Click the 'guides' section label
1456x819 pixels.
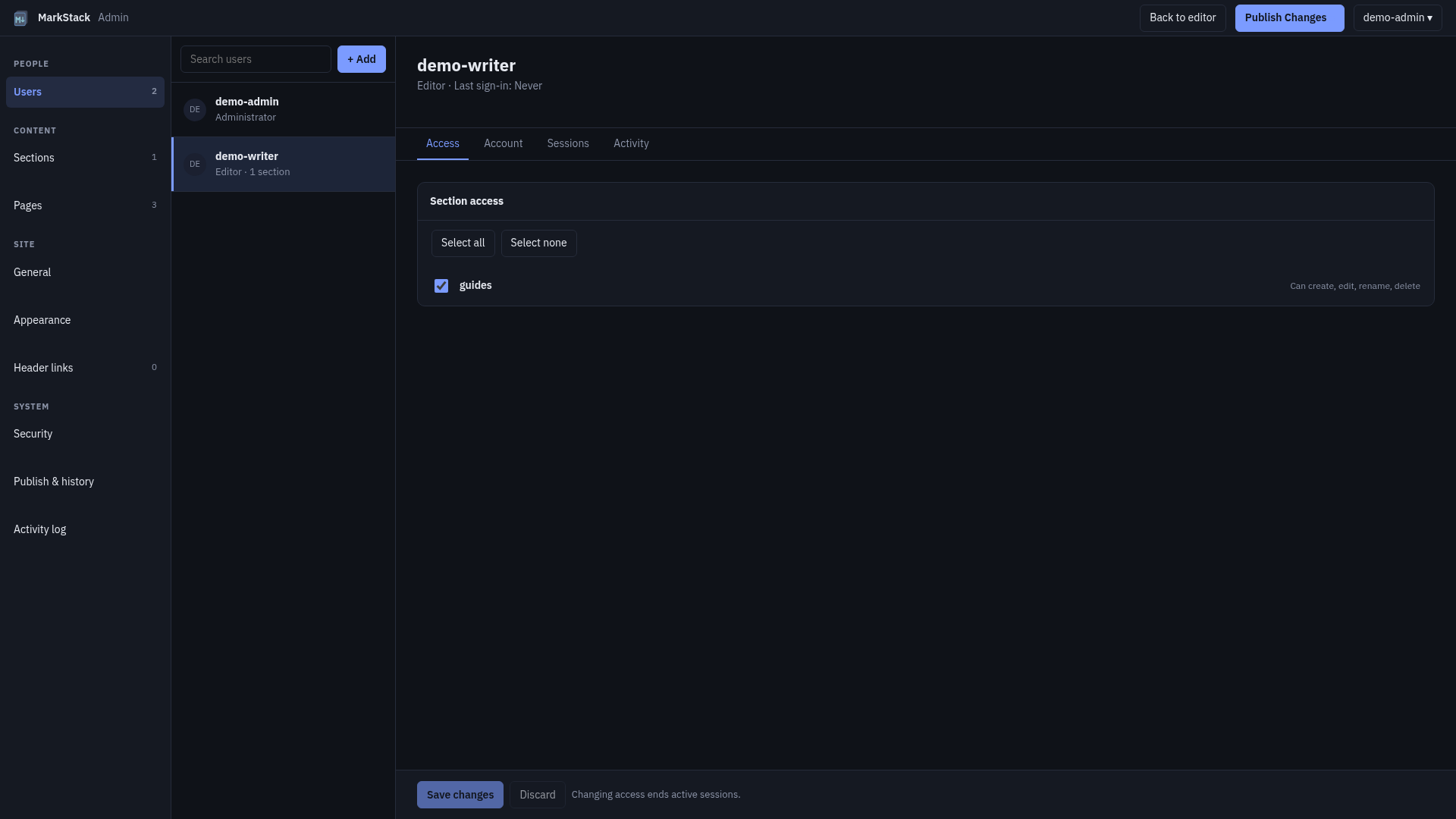pyautogui.click(x=475, y=286)
